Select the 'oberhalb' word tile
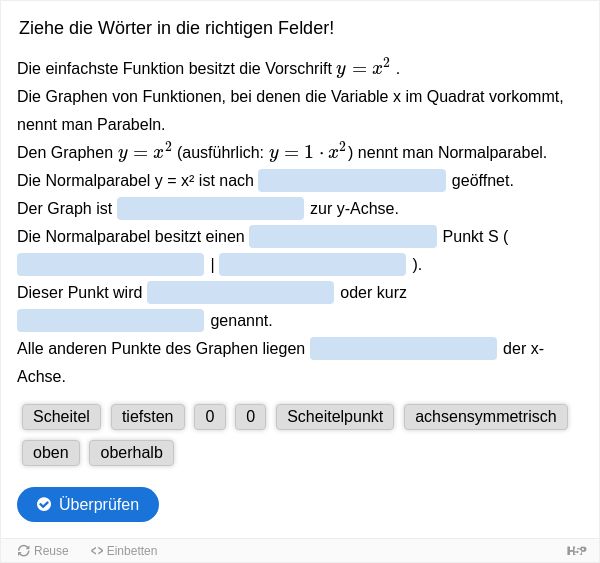This screenshot has height=563, width=600. [x=131, y=453]
